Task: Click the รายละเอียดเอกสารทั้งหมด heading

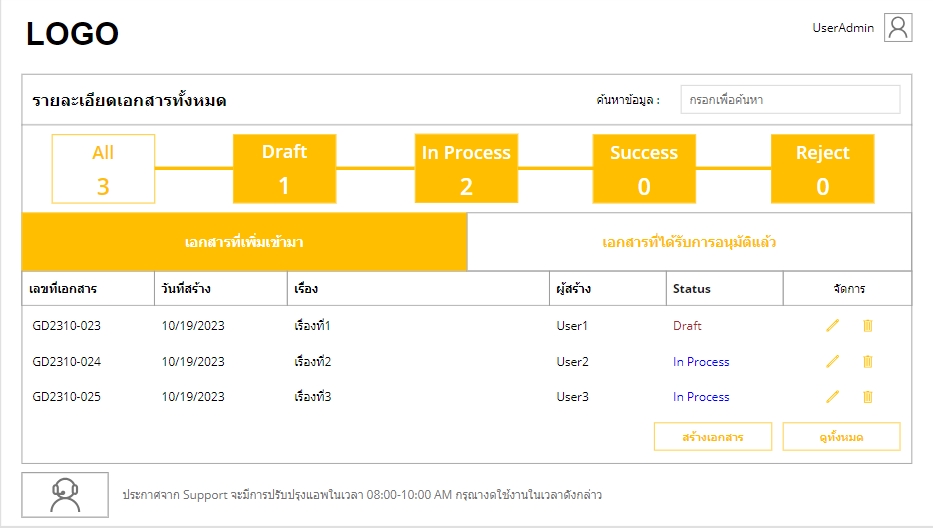Action: pyautogui.click(x=129, y=100)
